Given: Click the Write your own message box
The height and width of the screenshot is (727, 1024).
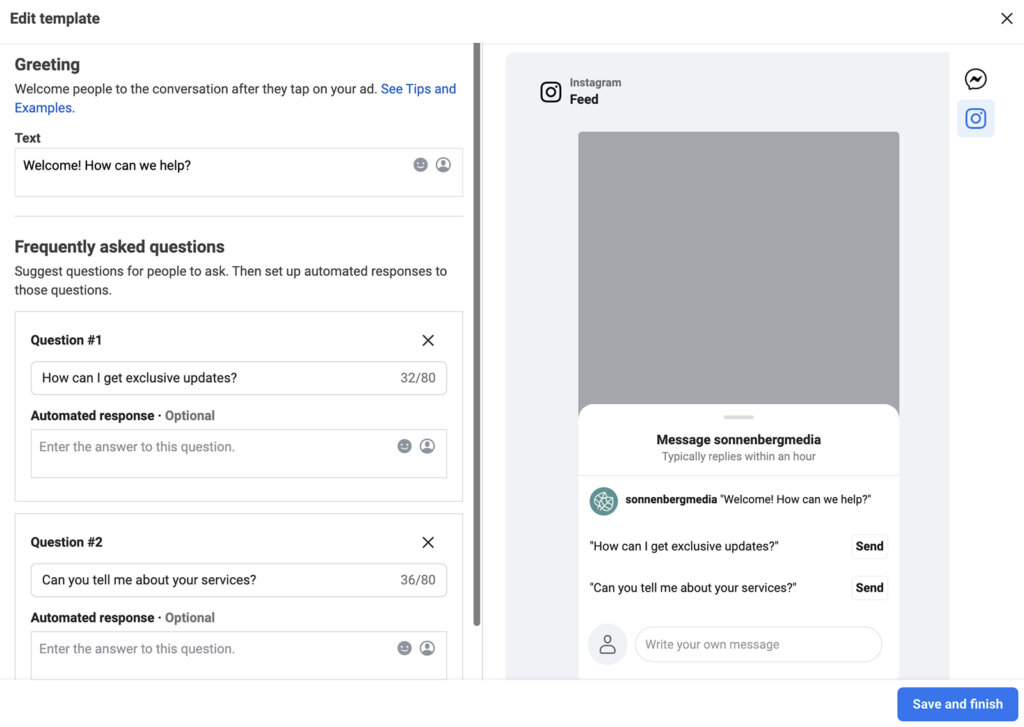Looking at the screenshot, I should click(757, 645).
